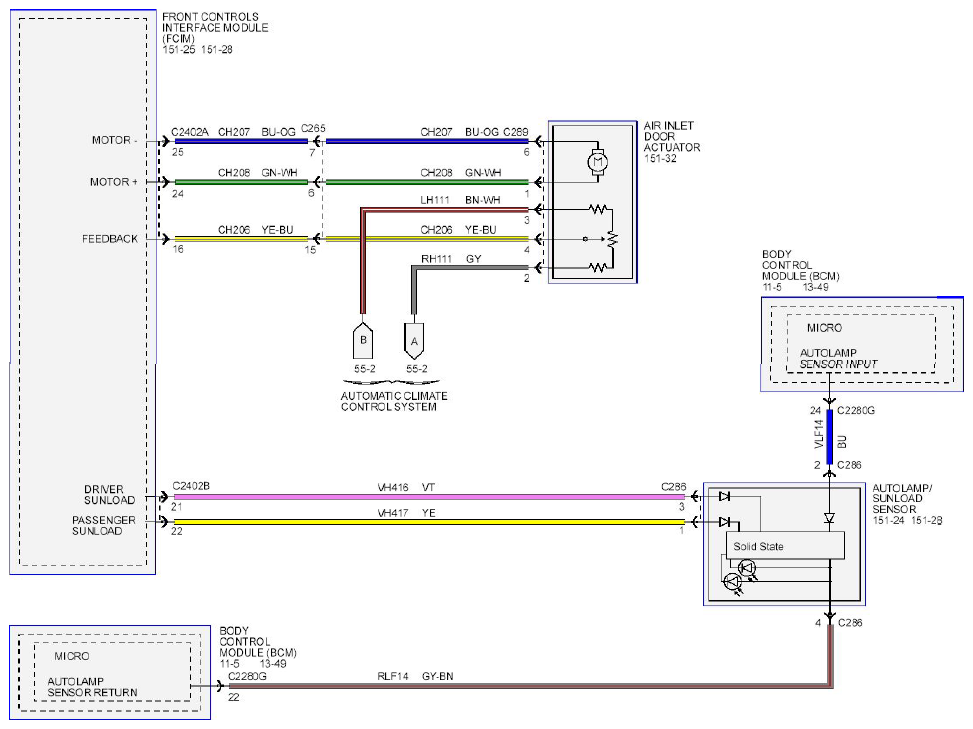Image resolution: width=973 pixels, height=729 pixels.
Task: Select connector label C265
Action: 313,128
